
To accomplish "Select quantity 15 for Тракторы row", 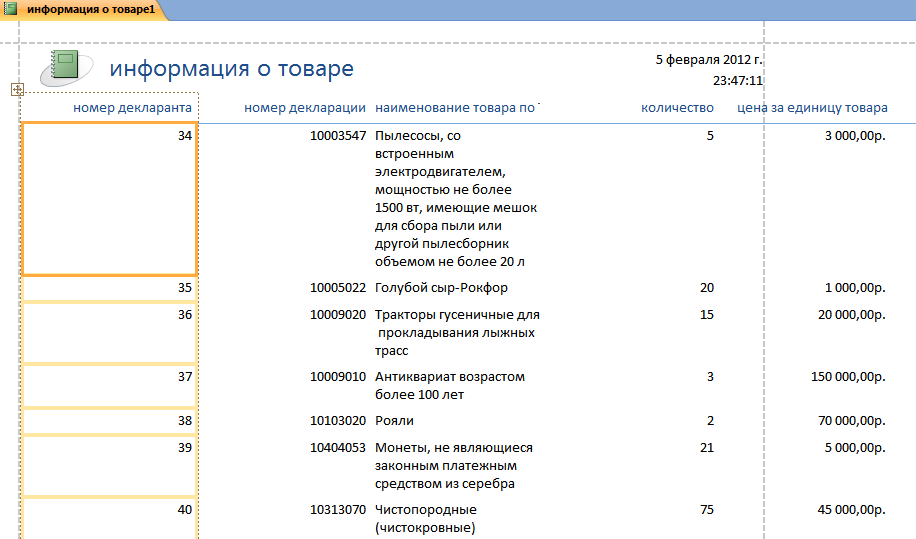I will pos(707,314).
